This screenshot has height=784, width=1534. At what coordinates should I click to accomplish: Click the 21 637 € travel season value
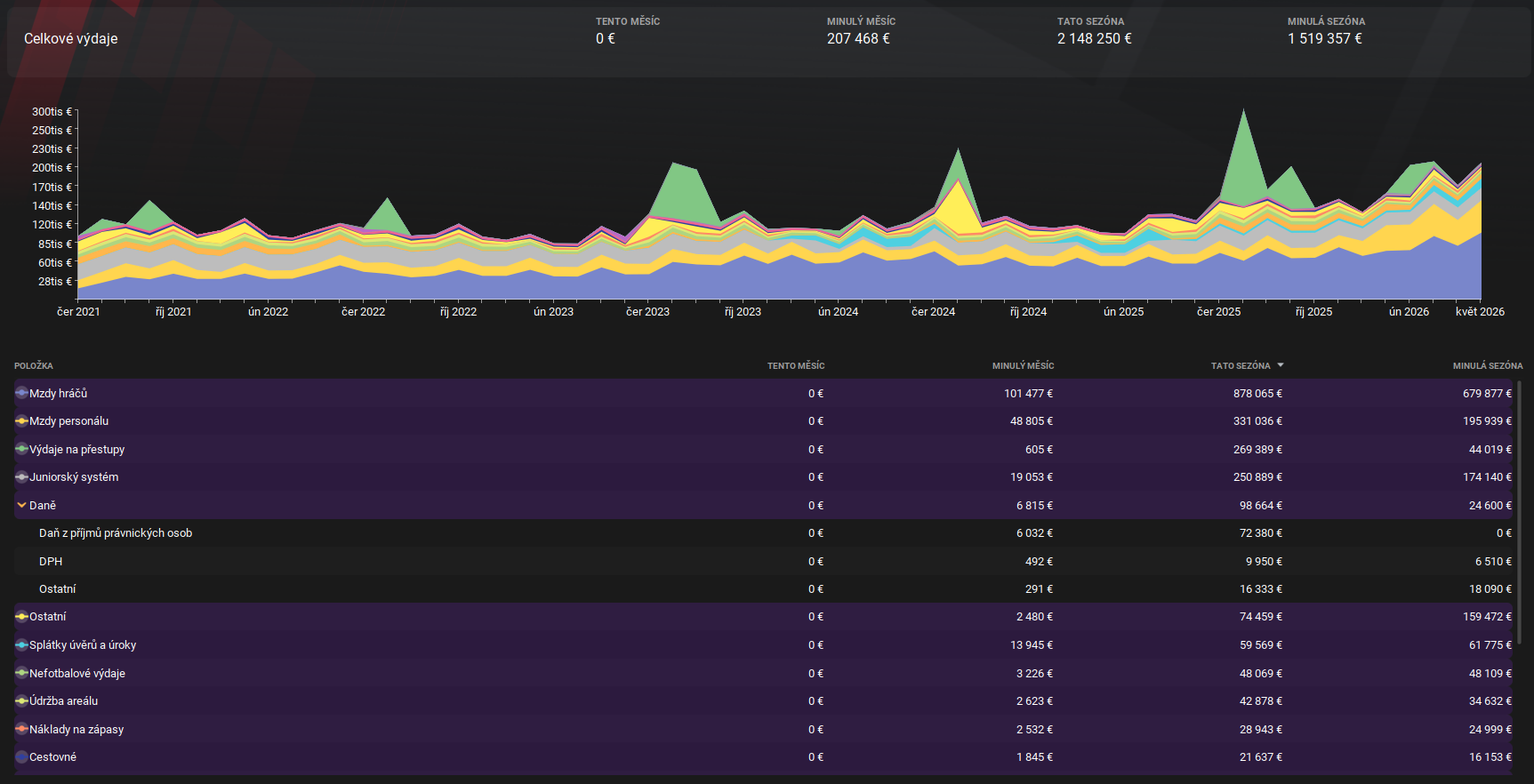pos(1261,757)
